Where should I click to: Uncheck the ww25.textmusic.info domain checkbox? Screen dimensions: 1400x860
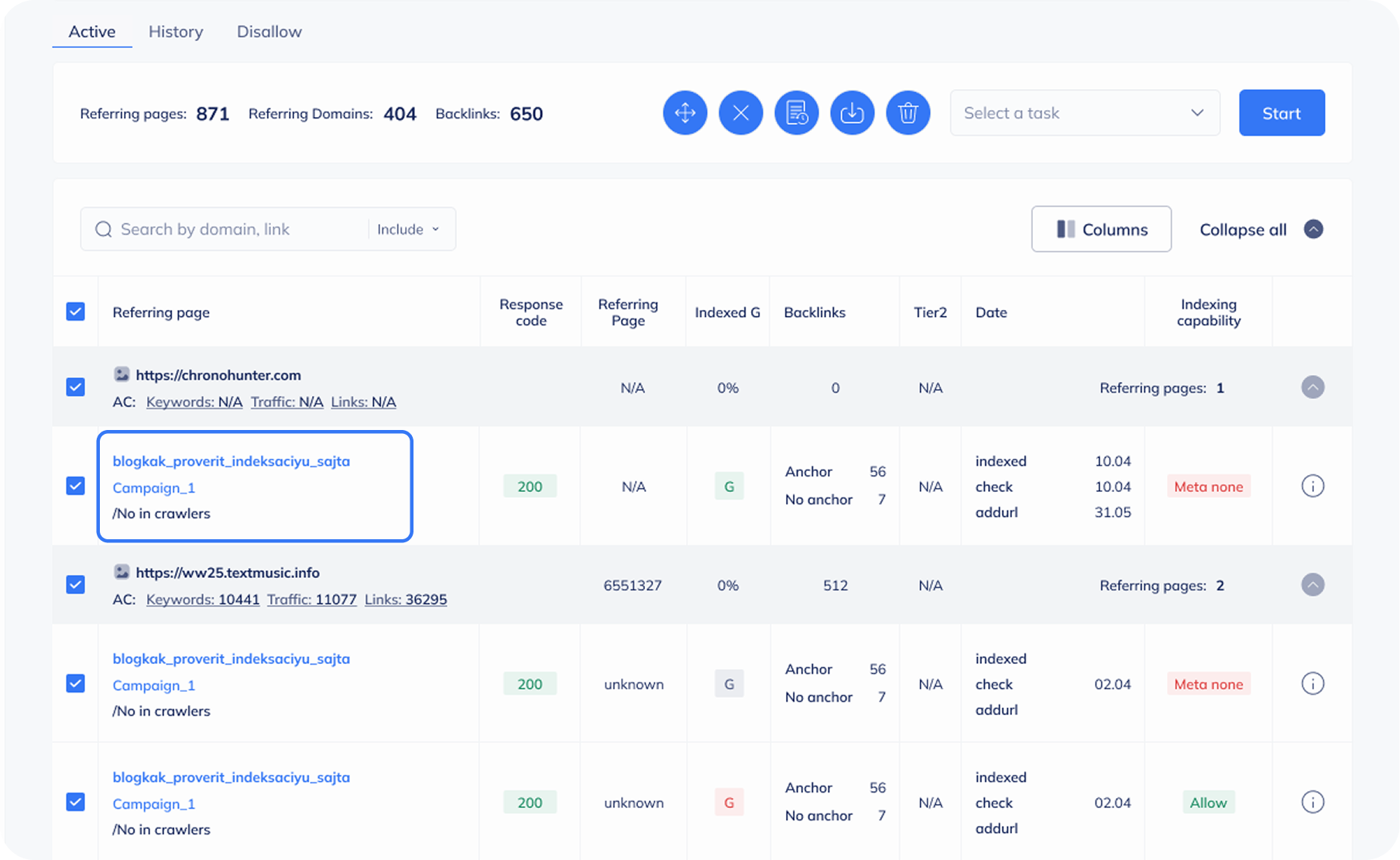point(75,584)
